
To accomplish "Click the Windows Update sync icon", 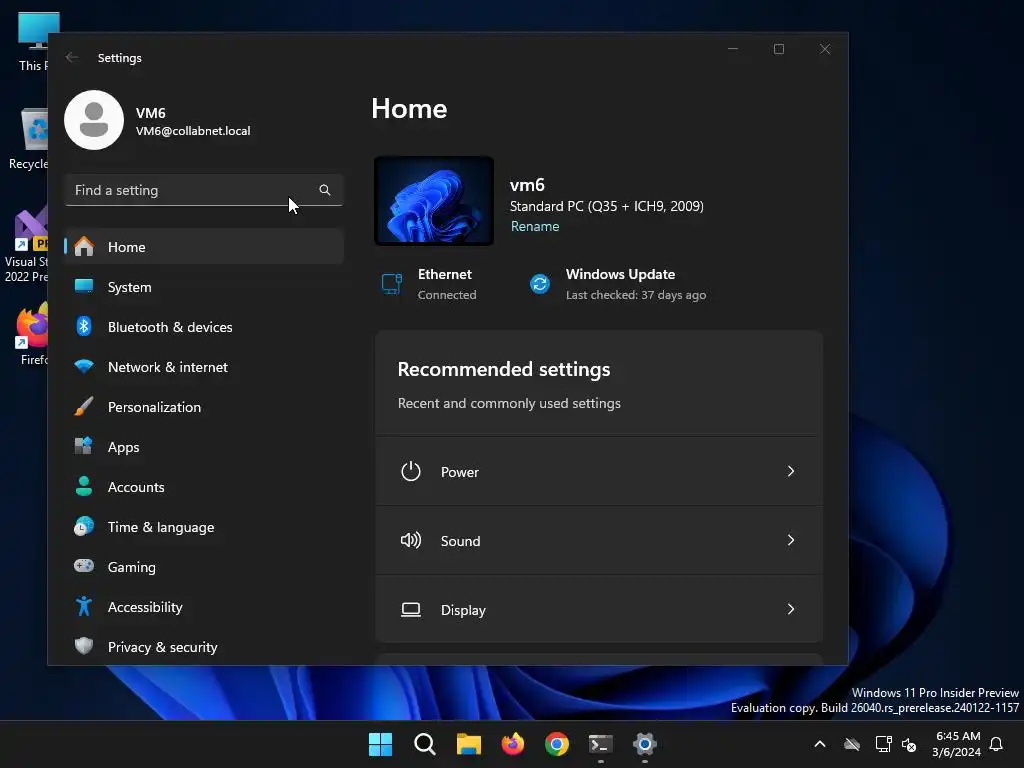I will [x=540, y=284].
